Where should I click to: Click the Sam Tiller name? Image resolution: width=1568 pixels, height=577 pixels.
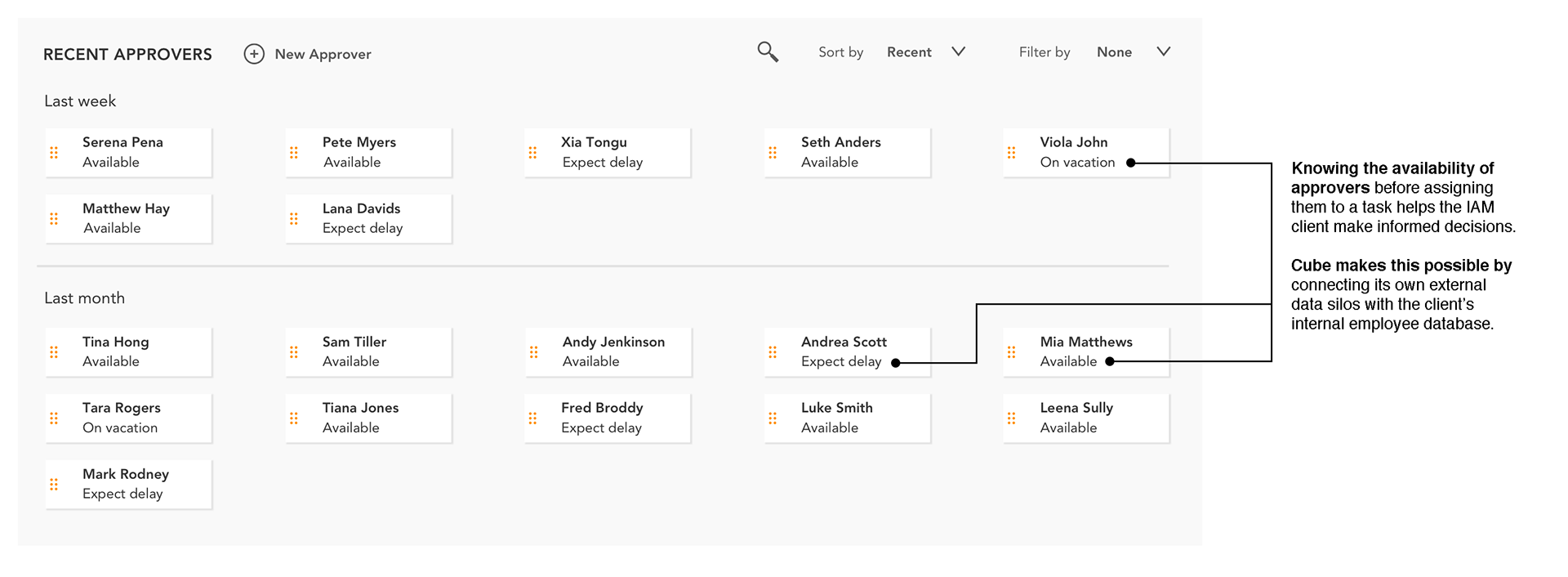pos(354,342)
